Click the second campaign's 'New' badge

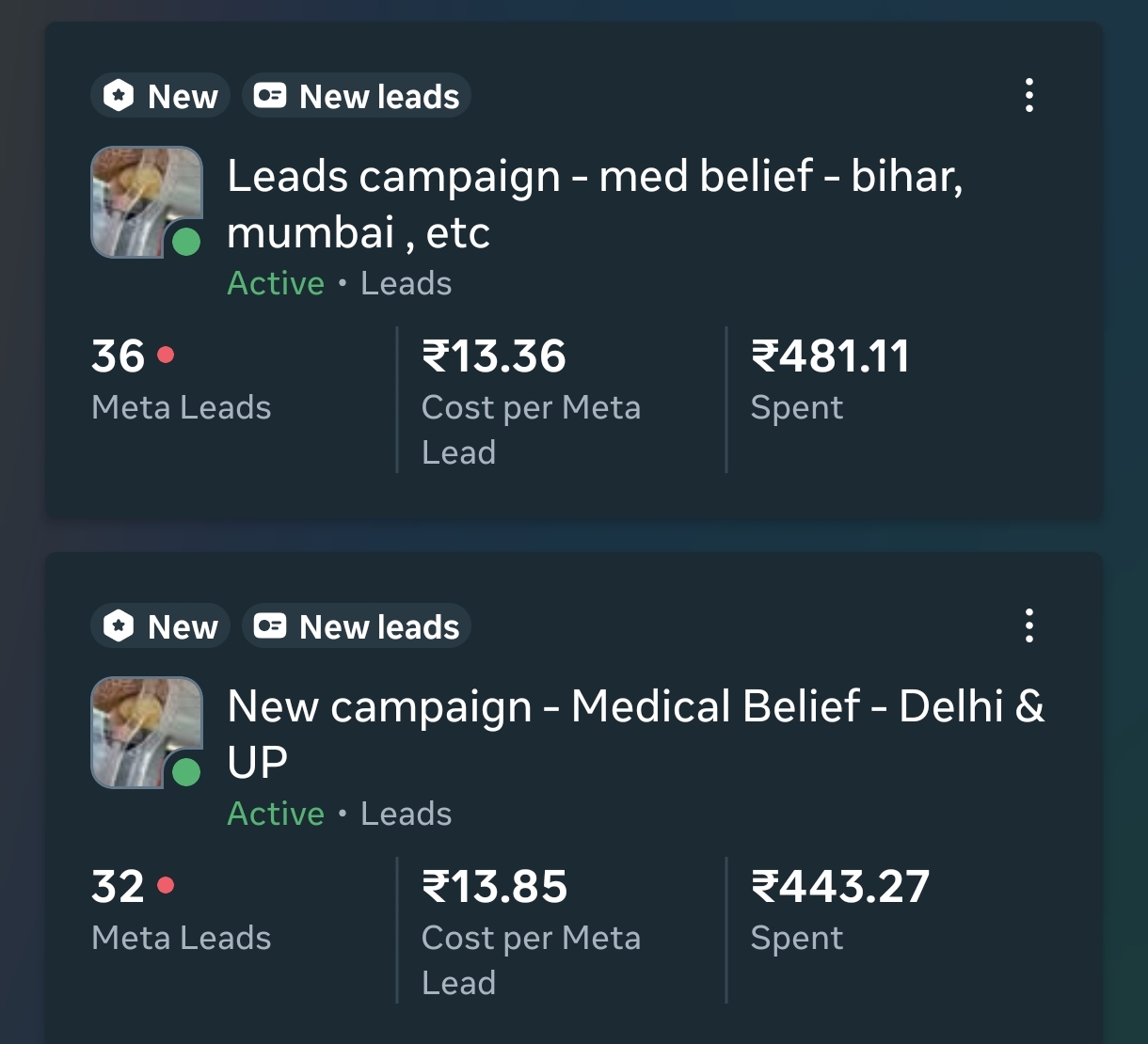click(x=160, y=626)
